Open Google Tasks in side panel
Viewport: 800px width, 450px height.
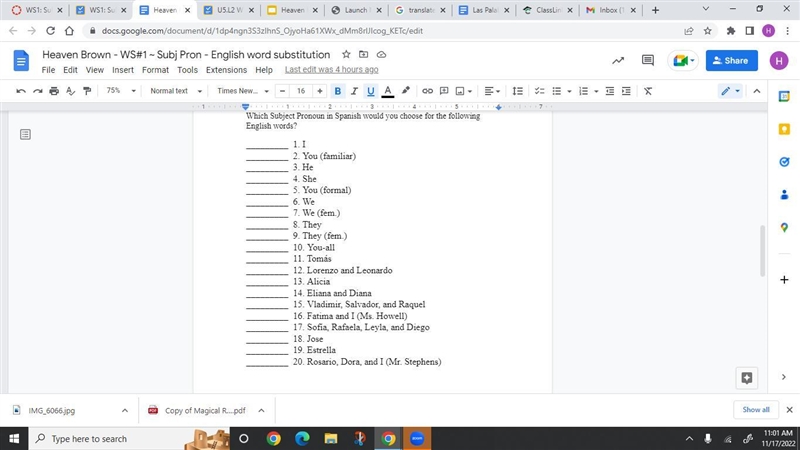point(784,162)
